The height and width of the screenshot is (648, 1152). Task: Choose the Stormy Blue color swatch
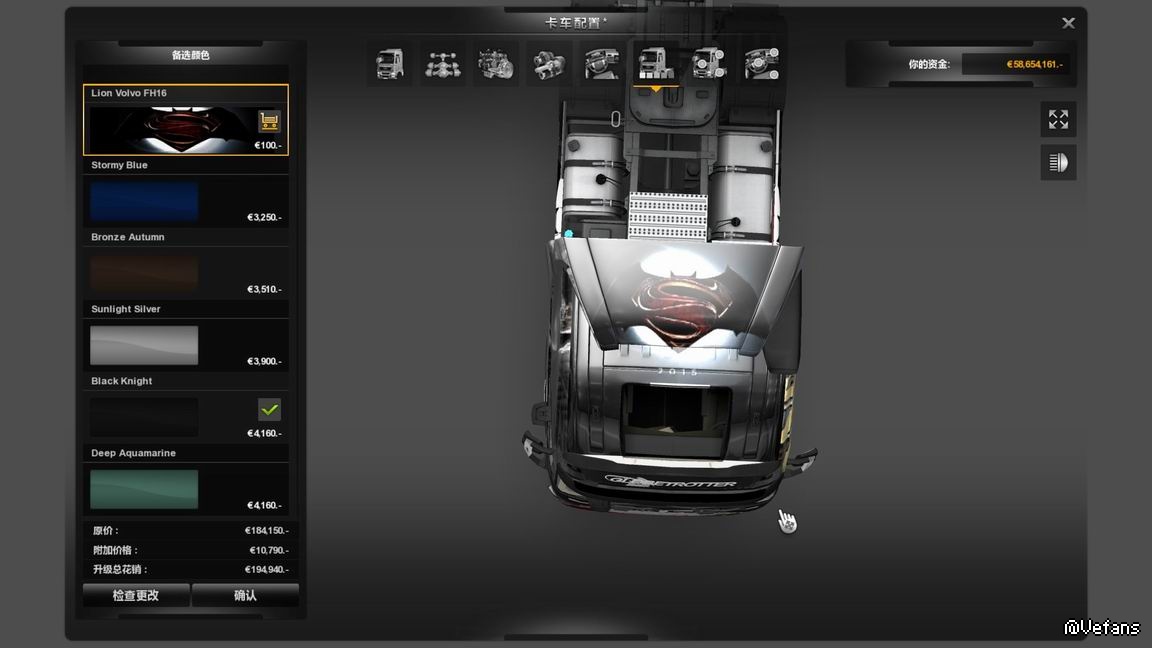(144, 201)
